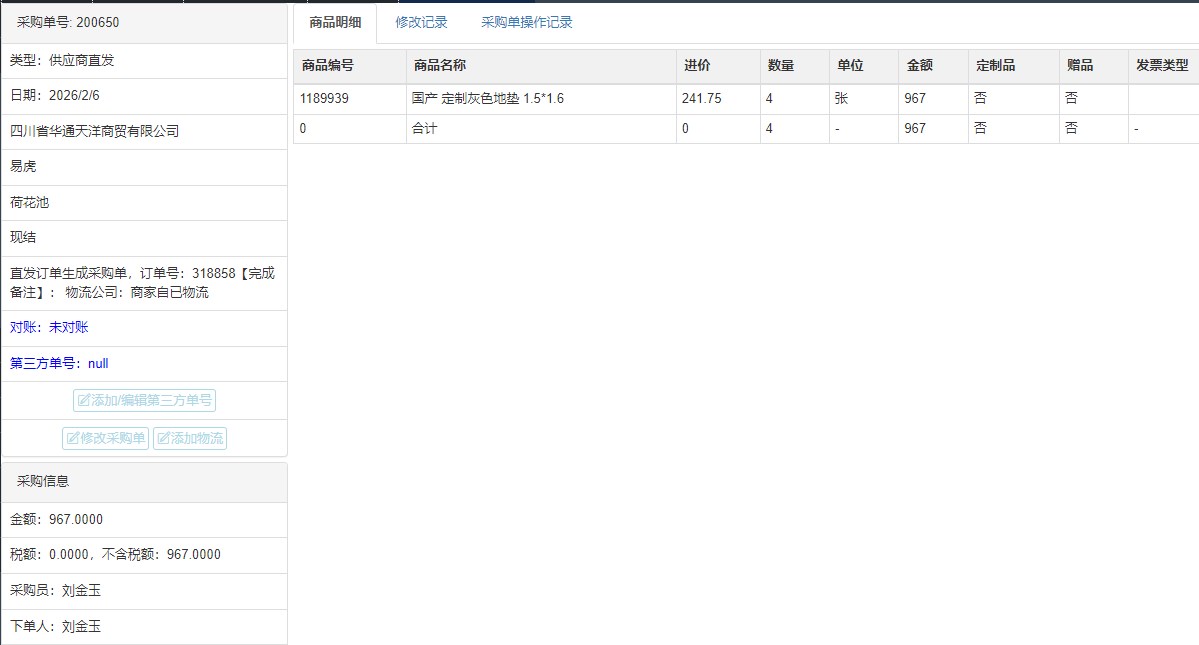Click the 采购单号: 200650 panel heading
This screenshot has width=1199, height=645.
click(x=68, y=22)
